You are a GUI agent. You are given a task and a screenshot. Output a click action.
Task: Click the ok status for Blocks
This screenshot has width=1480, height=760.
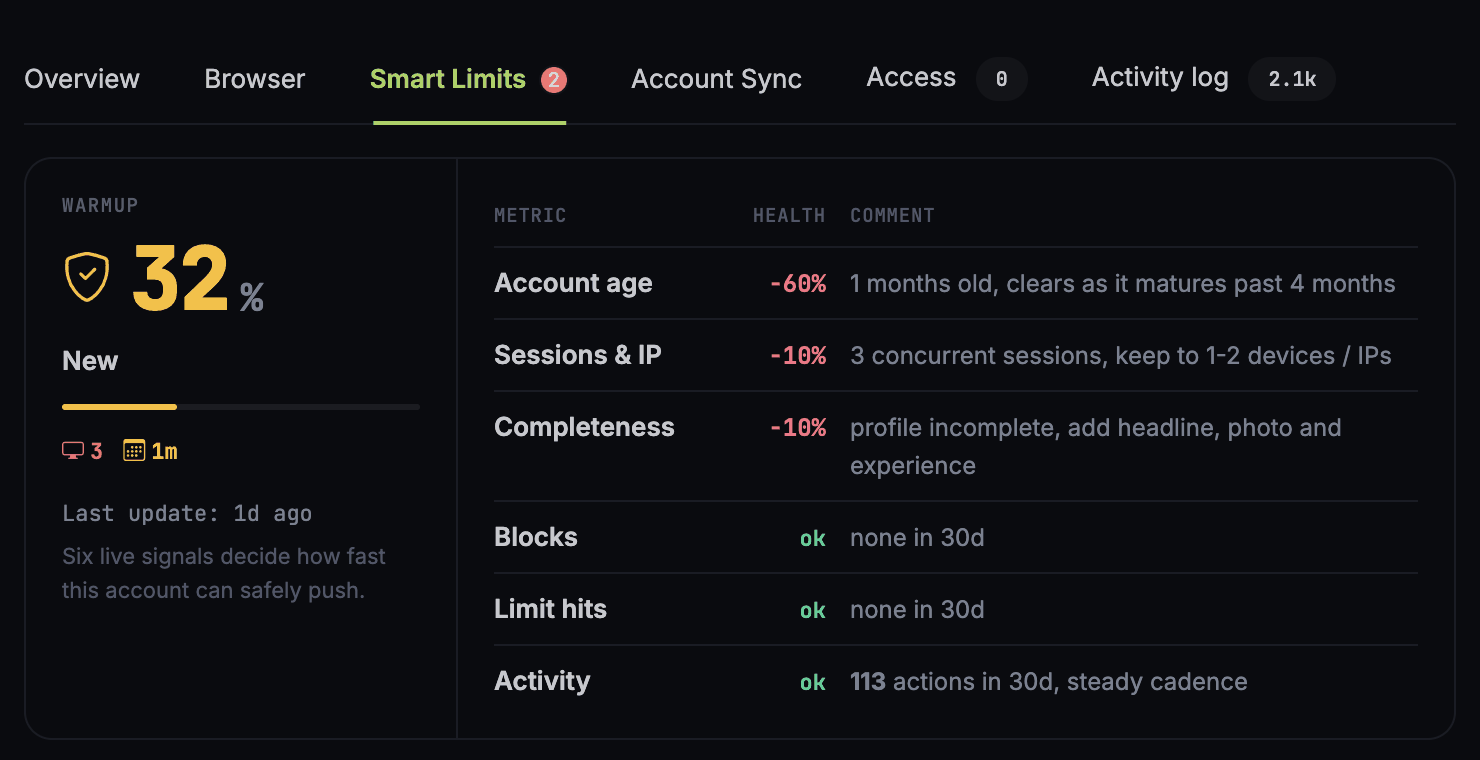tap(813, 538)
